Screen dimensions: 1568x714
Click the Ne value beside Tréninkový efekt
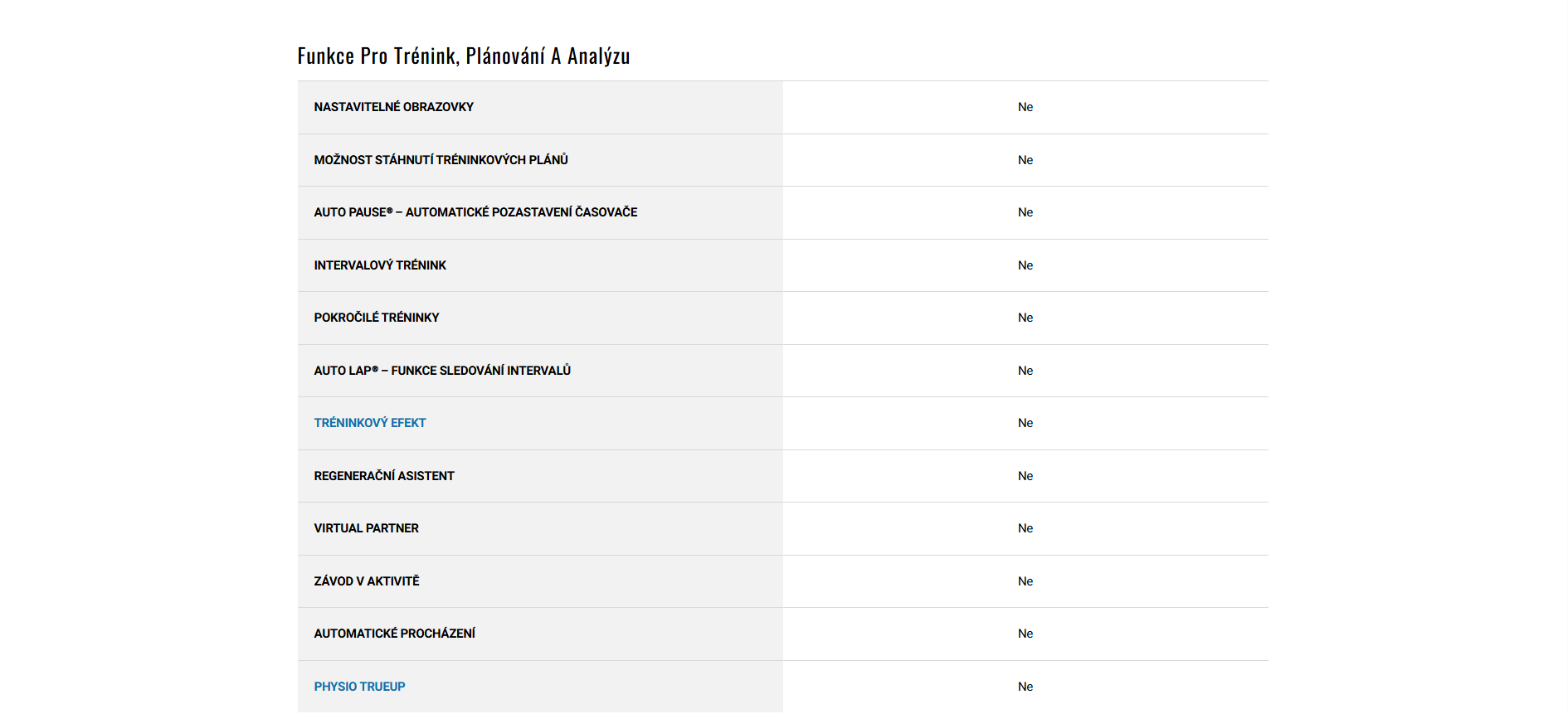[1025, 423]
